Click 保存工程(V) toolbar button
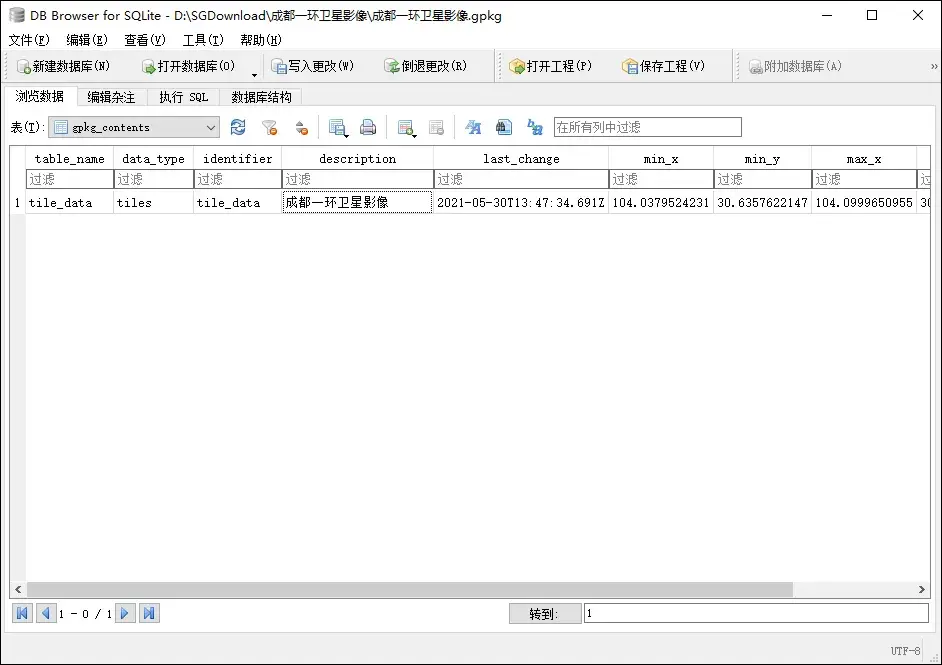 (x=663, y=66)
